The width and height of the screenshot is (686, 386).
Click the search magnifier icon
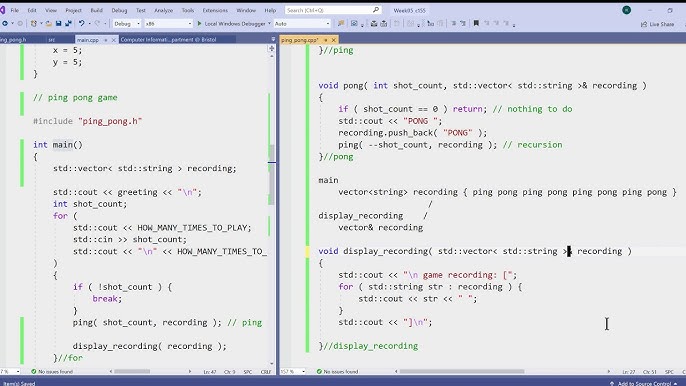pos(376,10)
